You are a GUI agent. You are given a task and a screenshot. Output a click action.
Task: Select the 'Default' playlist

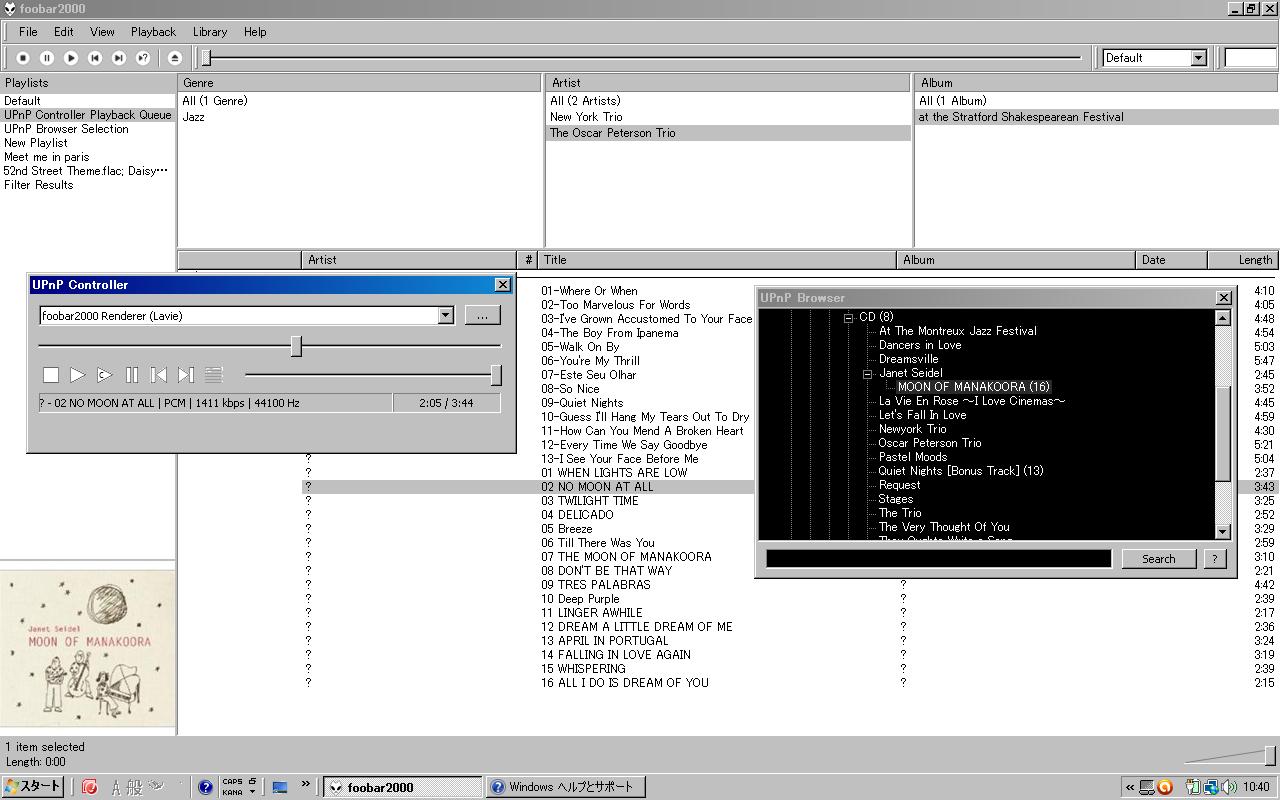22,101
